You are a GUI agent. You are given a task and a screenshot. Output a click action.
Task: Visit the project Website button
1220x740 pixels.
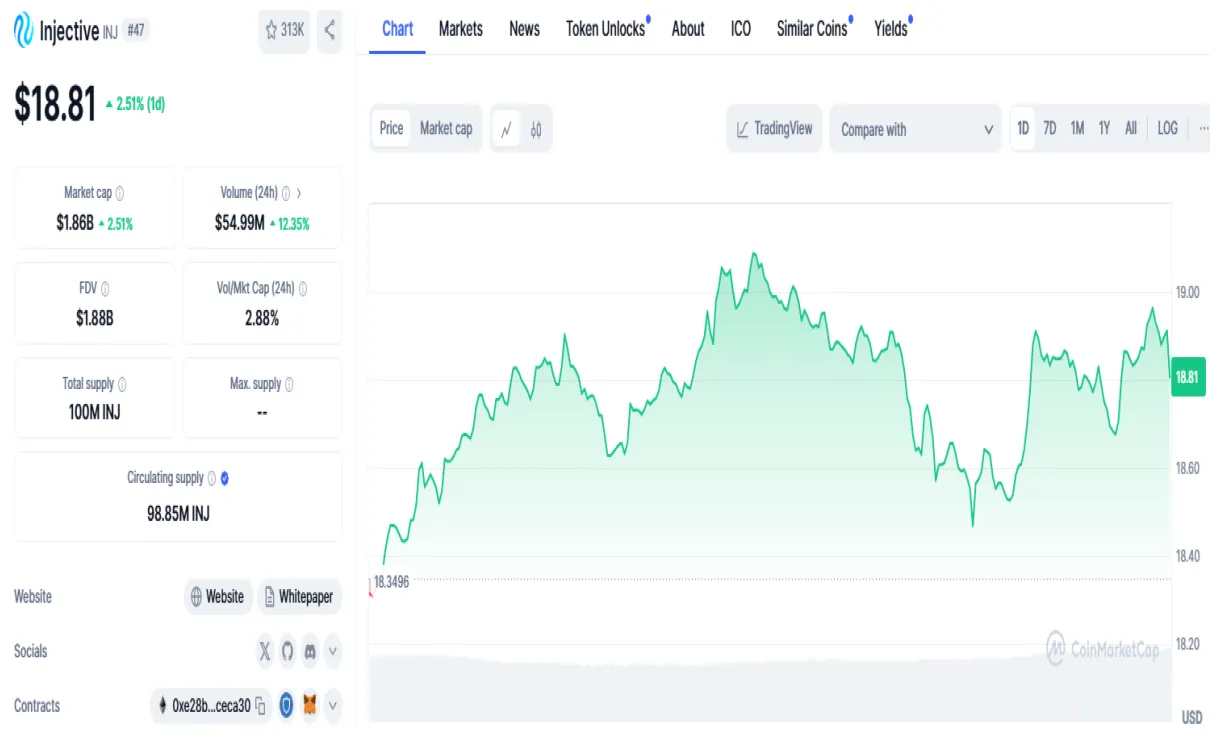[217, 597]
